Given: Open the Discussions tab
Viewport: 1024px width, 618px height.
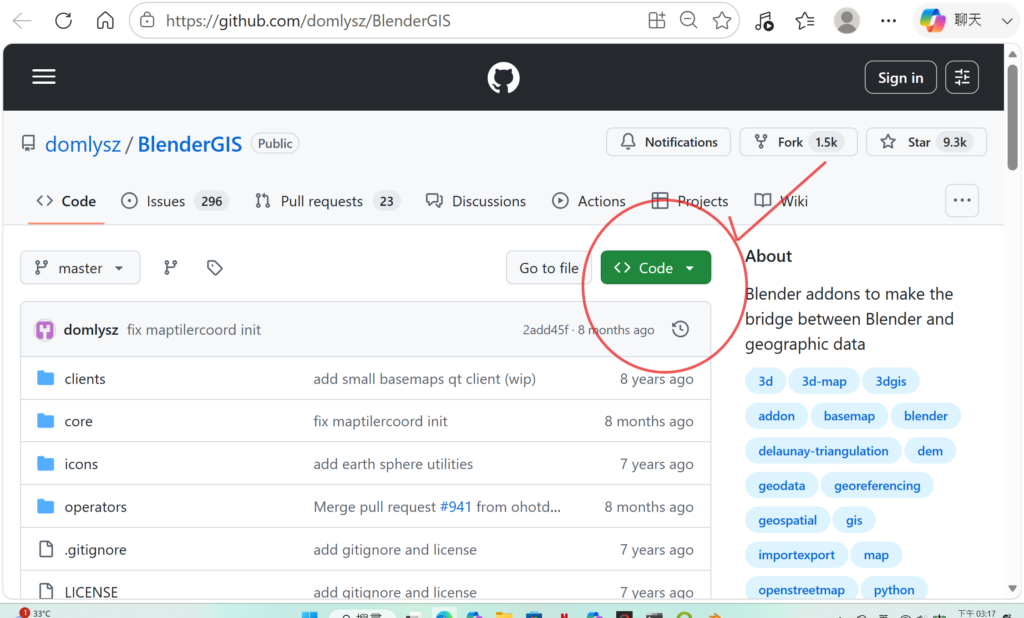Looking at the screenshot, I should (x=475, y=201).
